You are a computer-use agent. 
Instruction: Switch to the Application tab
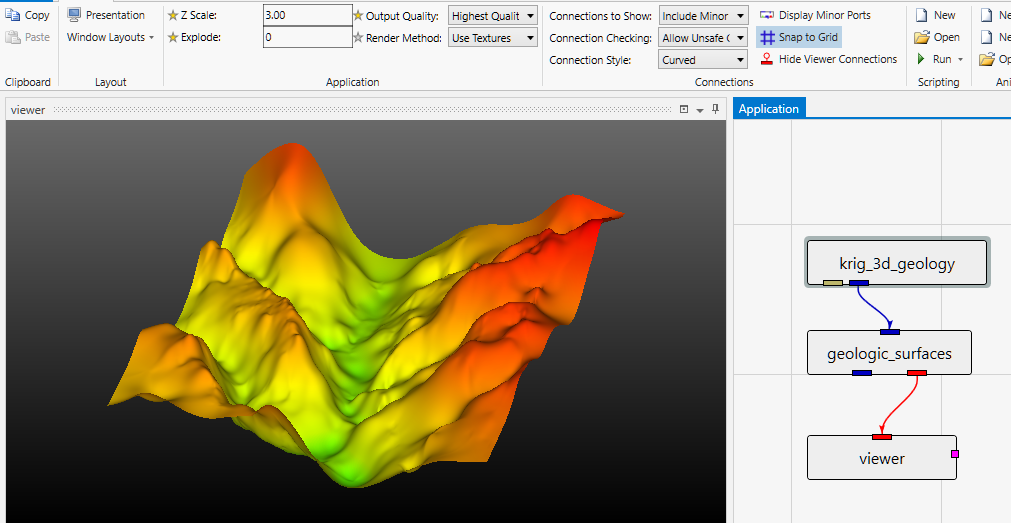[x=768, y=109]
